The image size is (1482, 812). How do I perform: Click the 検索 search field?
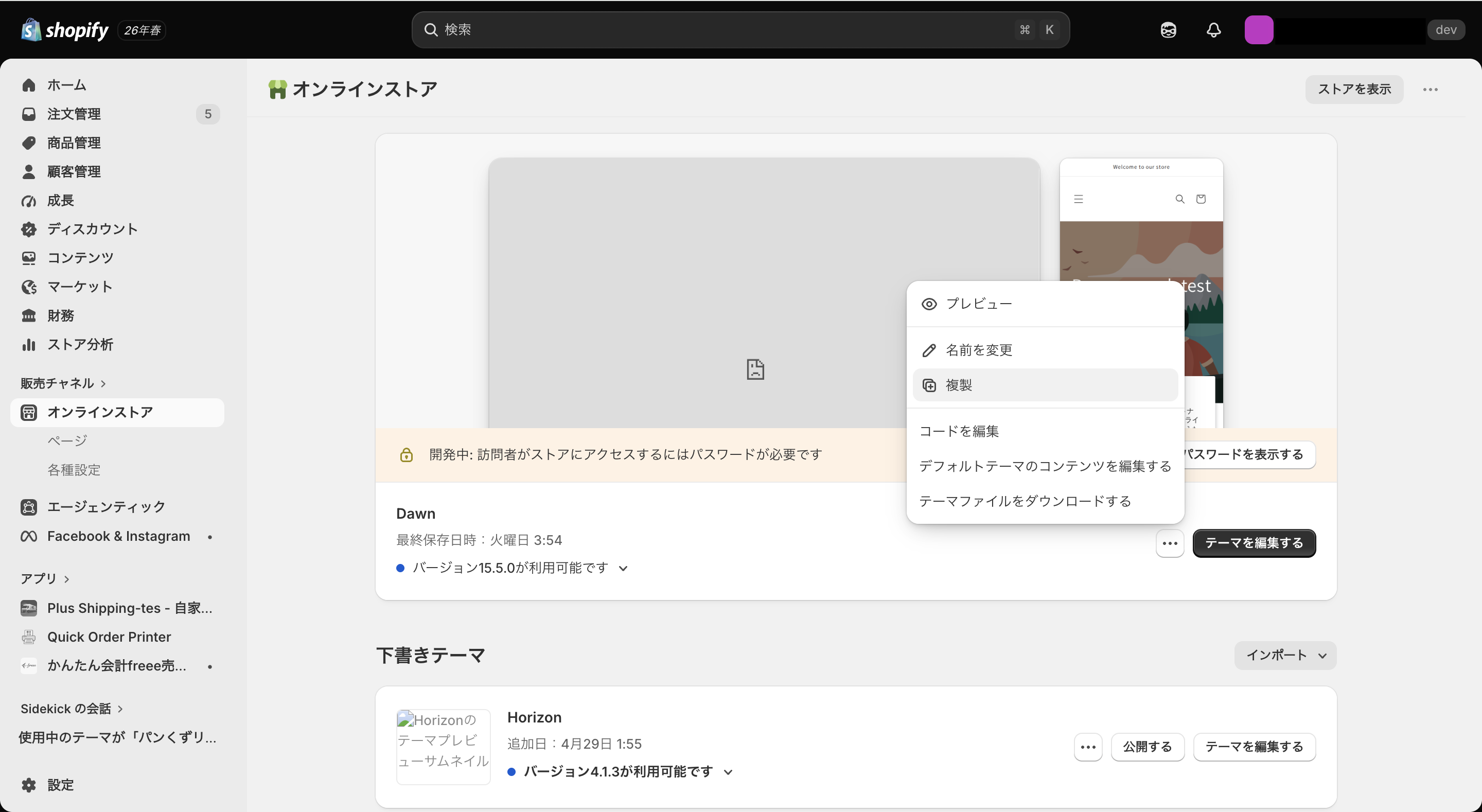click(x=740, y=30)
